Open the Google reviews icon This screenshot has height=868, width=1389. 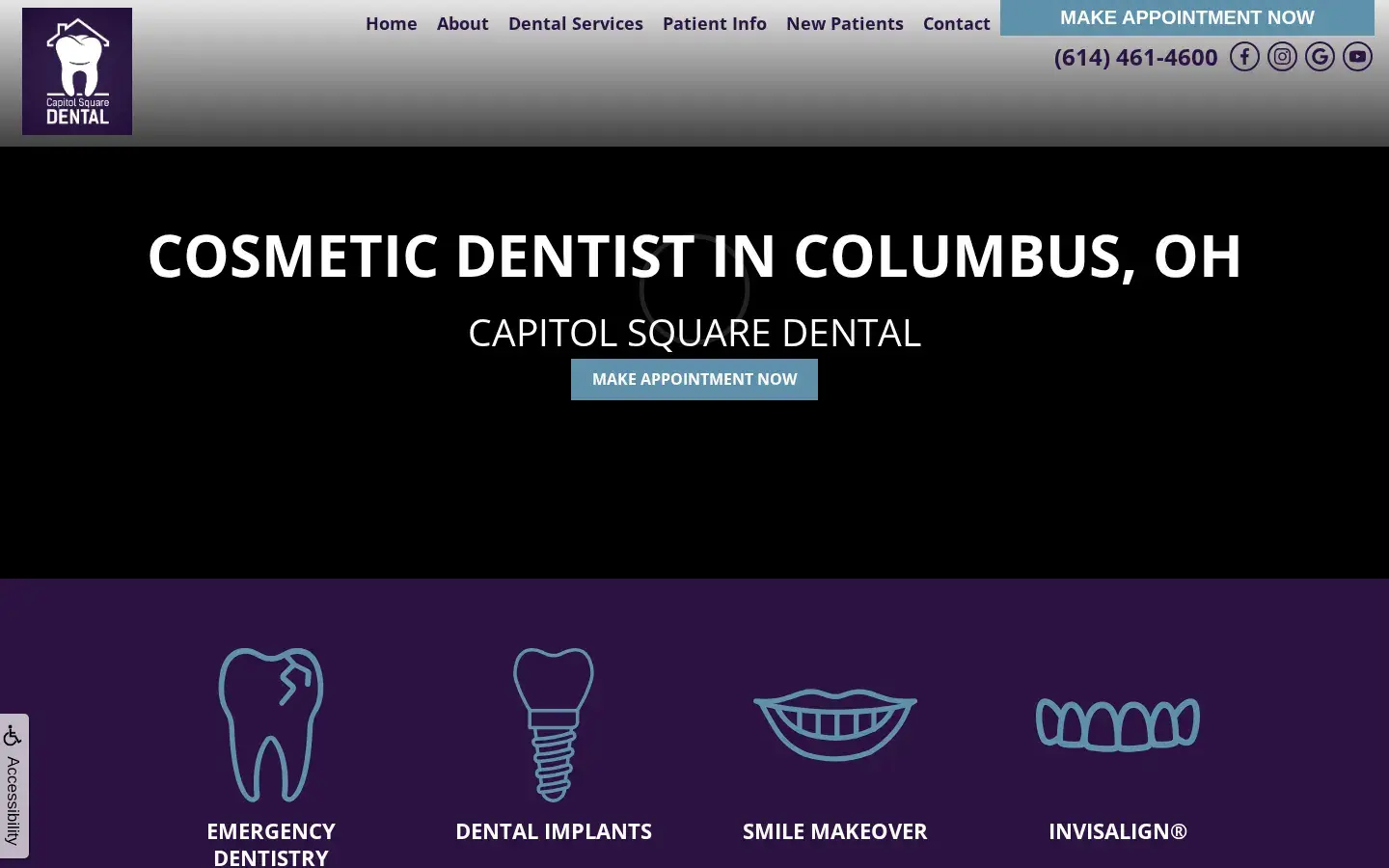click(1320, 57)
